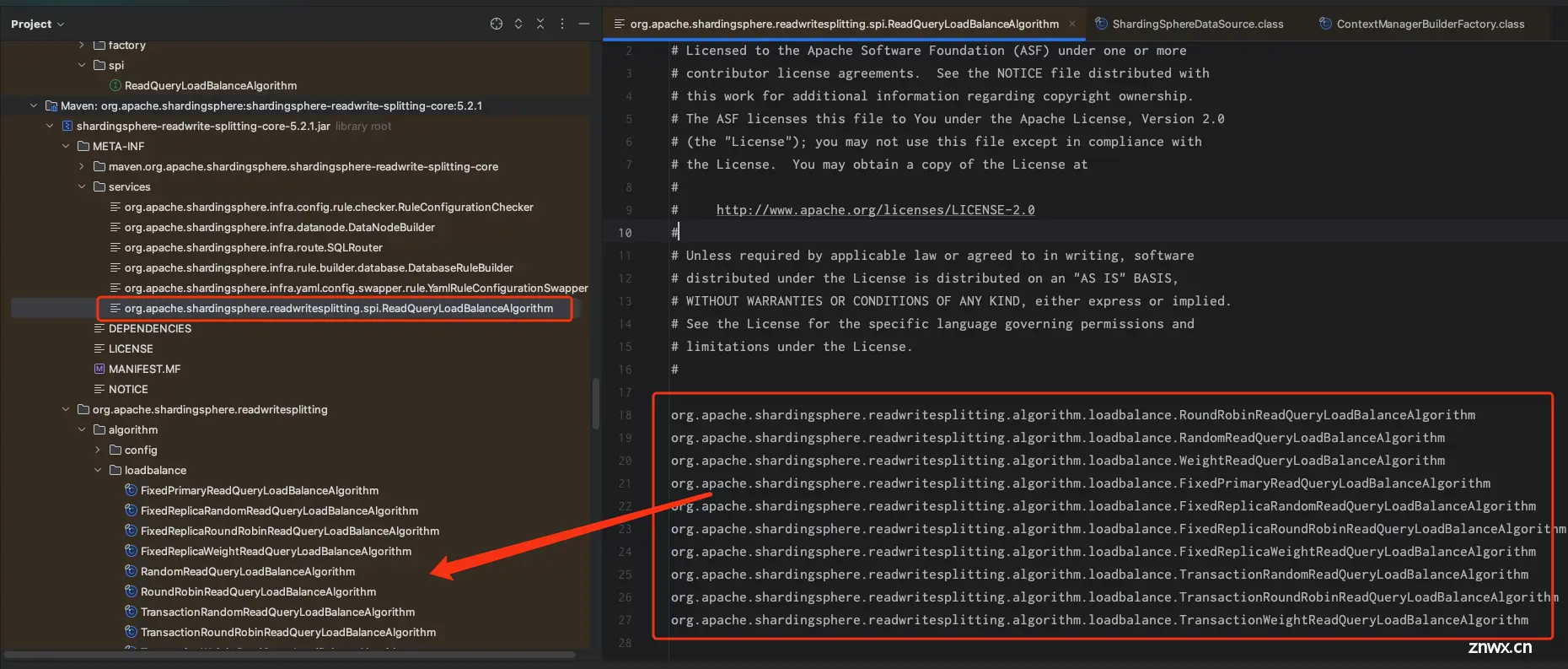
Task: Open YamlRuleConfigurationSwapper services file
Action: coord(357,288)
